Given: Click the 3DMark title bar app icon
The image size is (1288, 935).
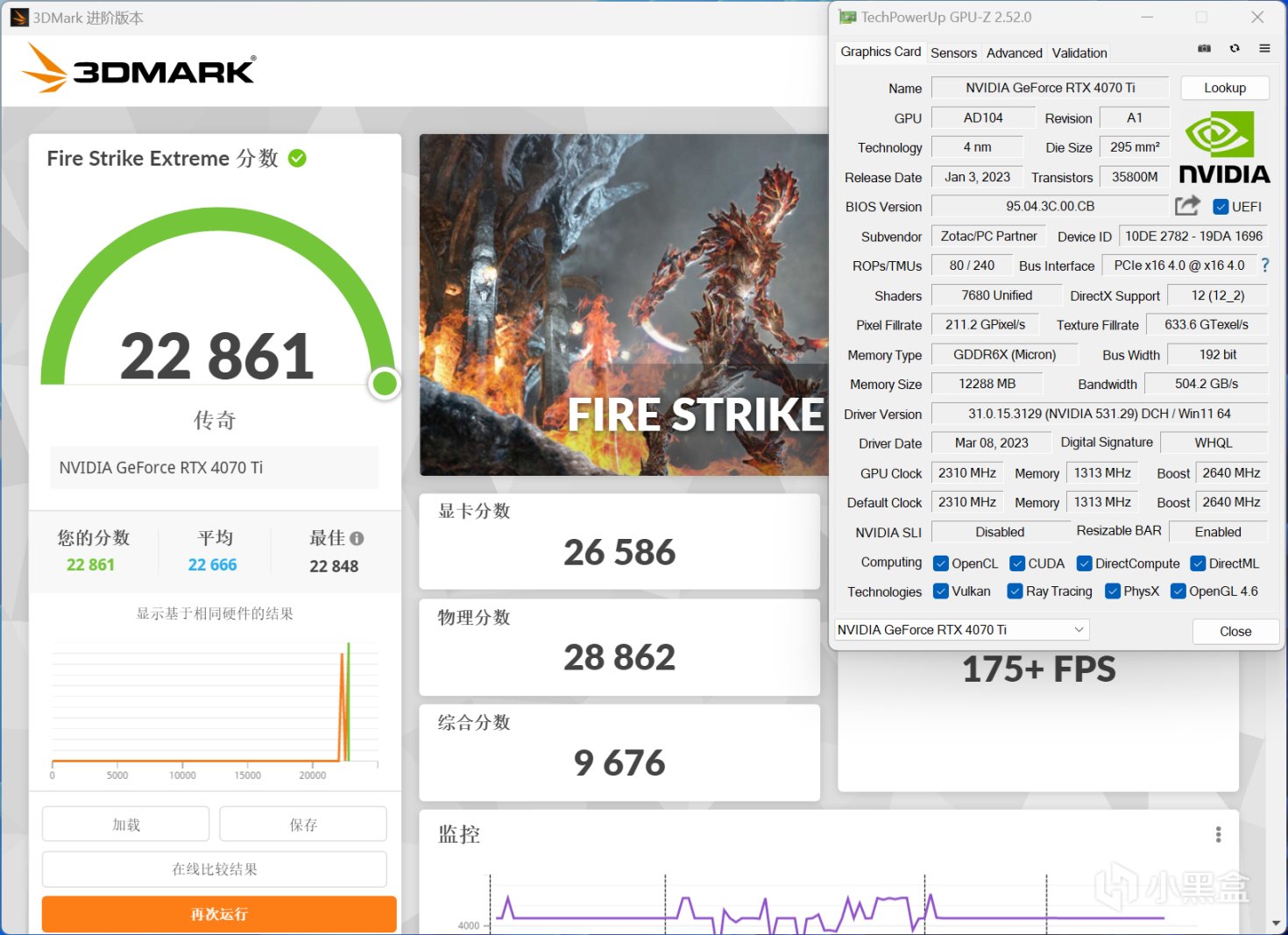Looking at the screenshot, I should point(19,18).
